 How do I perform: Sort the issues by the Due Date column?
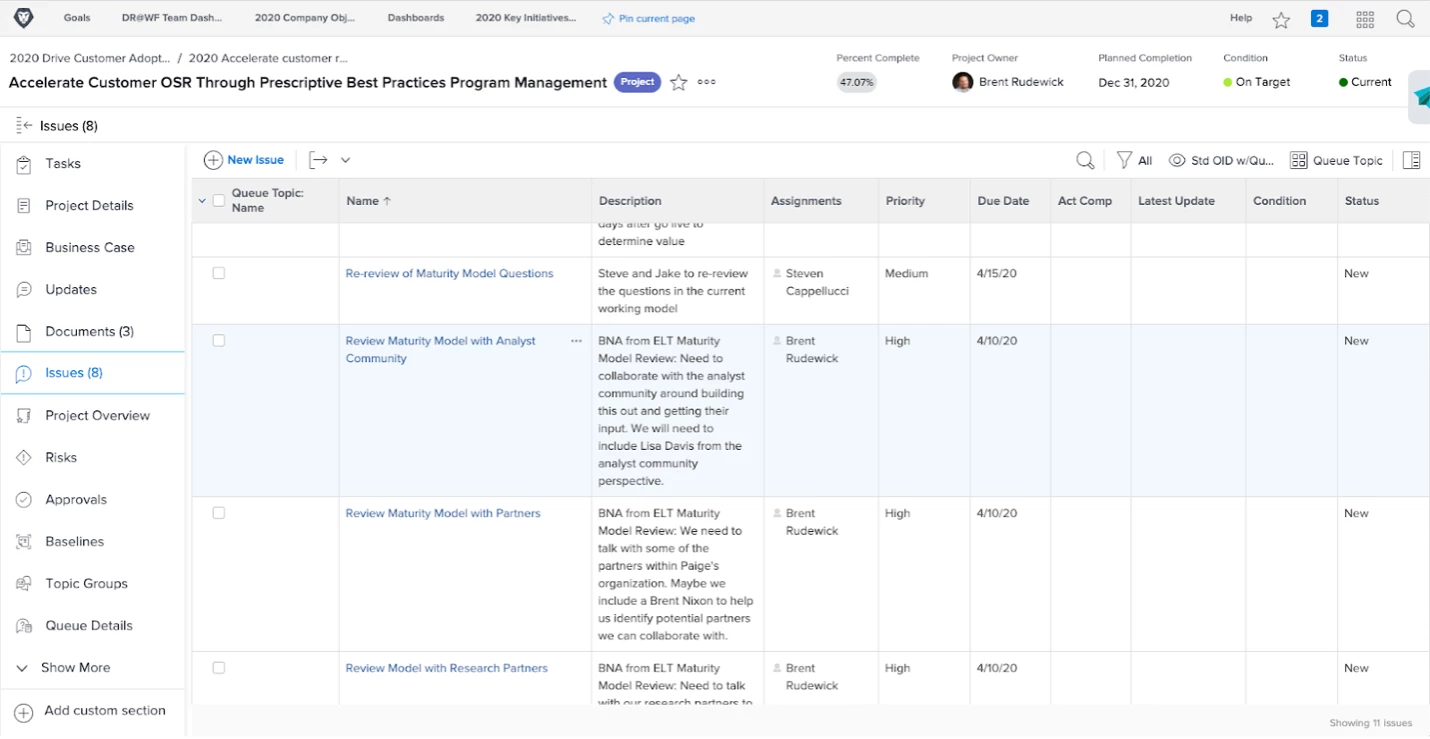point(1003,201)
